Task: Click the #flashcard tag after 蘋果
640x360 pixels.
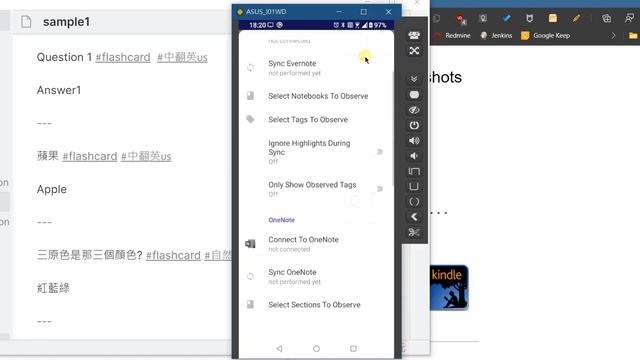Action: pyautogui.click(x=90, y=156)
